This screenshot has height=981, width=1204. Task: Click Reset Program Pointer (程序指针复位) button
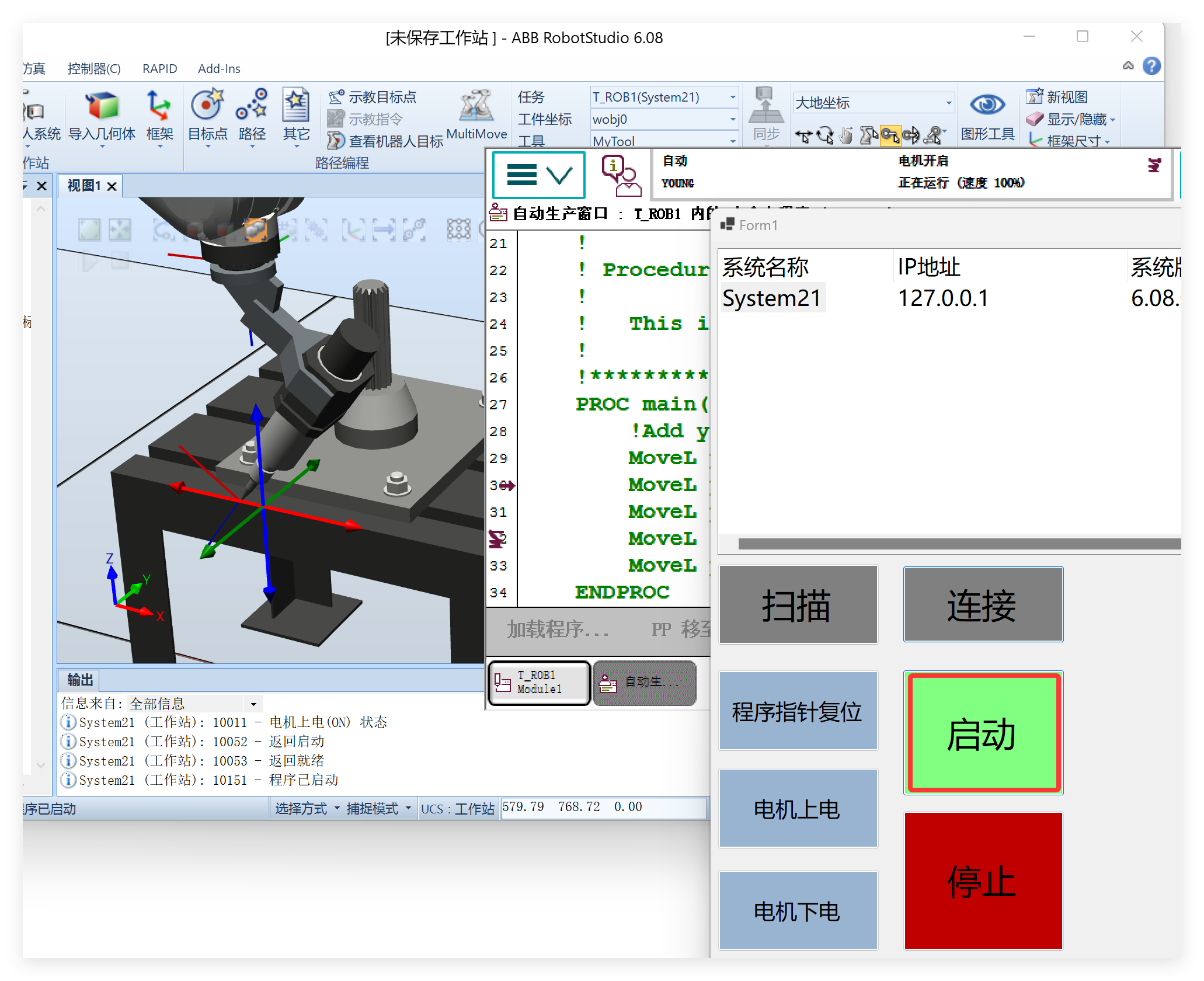click(x=798, y=711)
